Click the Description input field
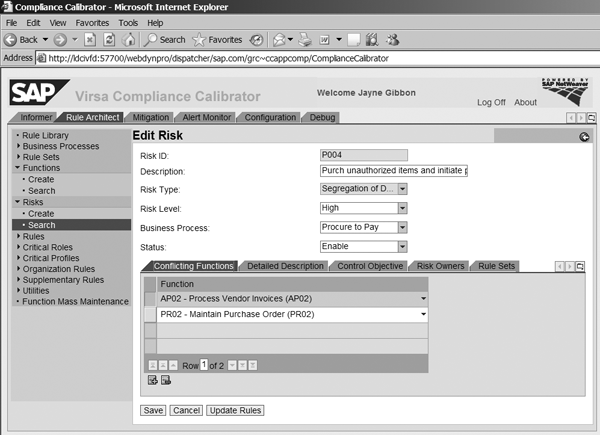The width and height of the screenshot is (600, 435). click(394, 171)
